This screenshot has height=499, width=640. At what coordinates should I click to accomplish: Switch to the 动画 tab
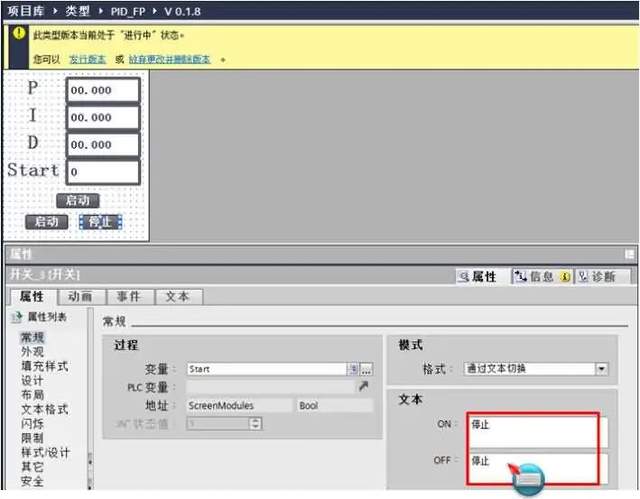coord(80,297)
